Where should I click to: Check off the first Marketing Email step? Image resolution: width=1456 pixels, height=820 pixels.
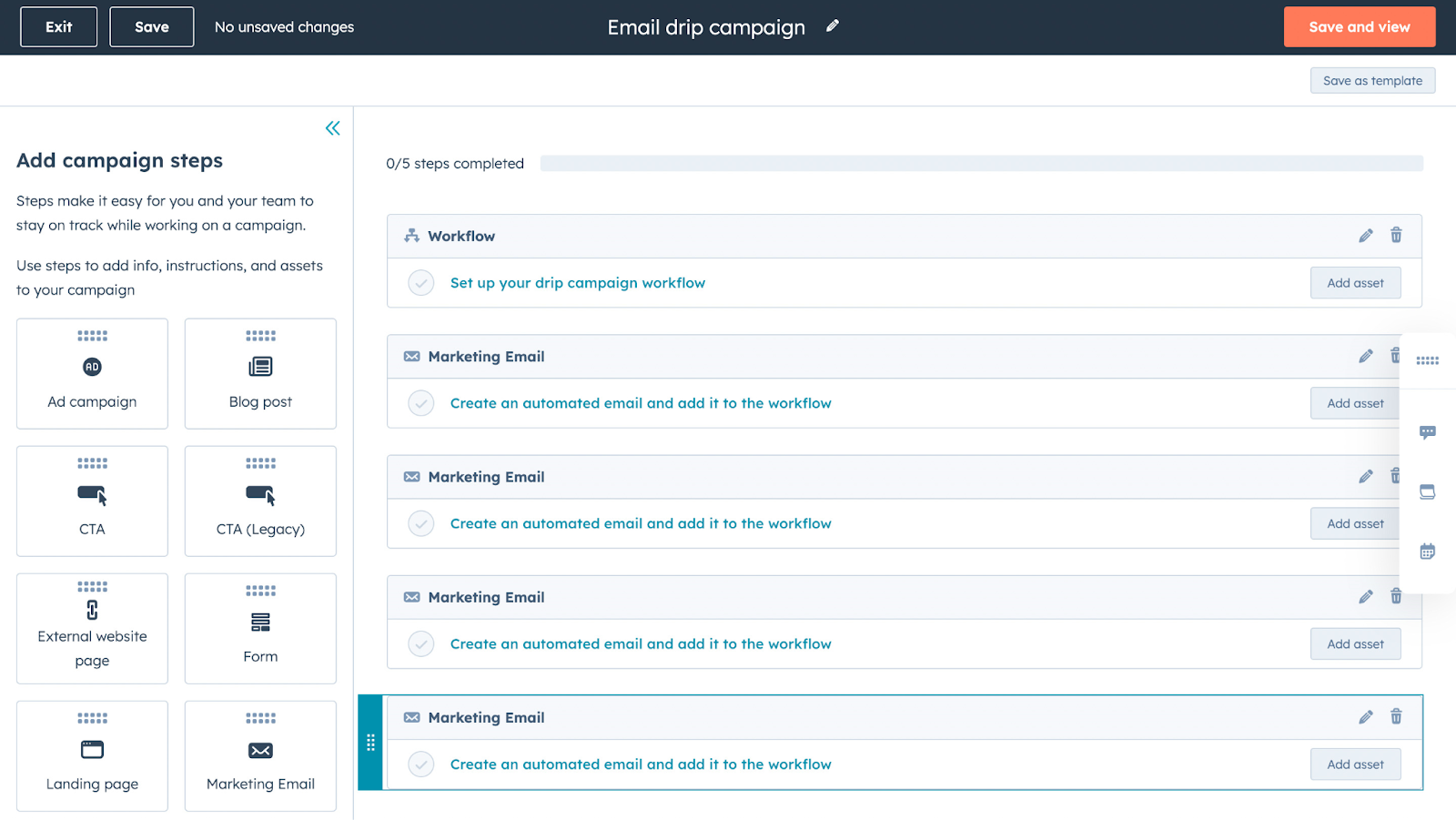(420, 403)
